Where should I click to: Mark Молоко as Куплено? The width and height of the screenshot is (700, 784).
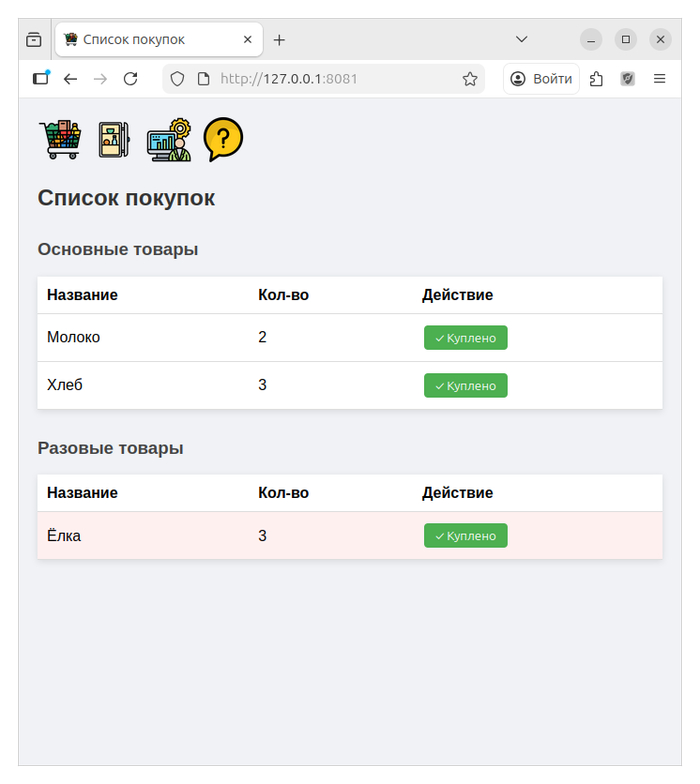click(466, 338)
